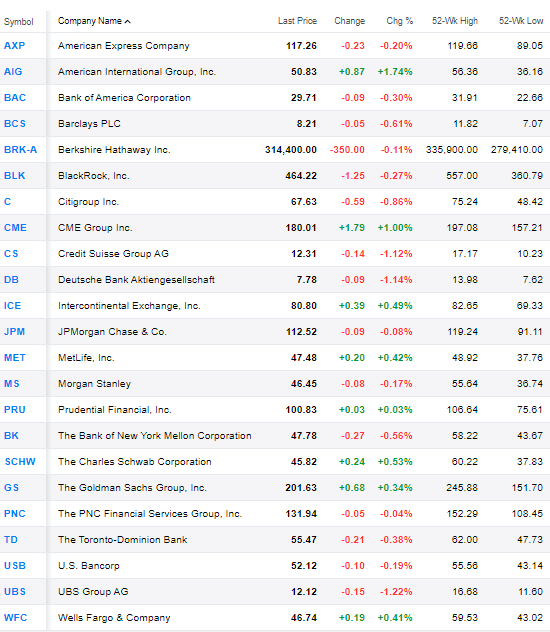Click the +1.74% change percent value
Screen dimensions: 550x632
395,72
